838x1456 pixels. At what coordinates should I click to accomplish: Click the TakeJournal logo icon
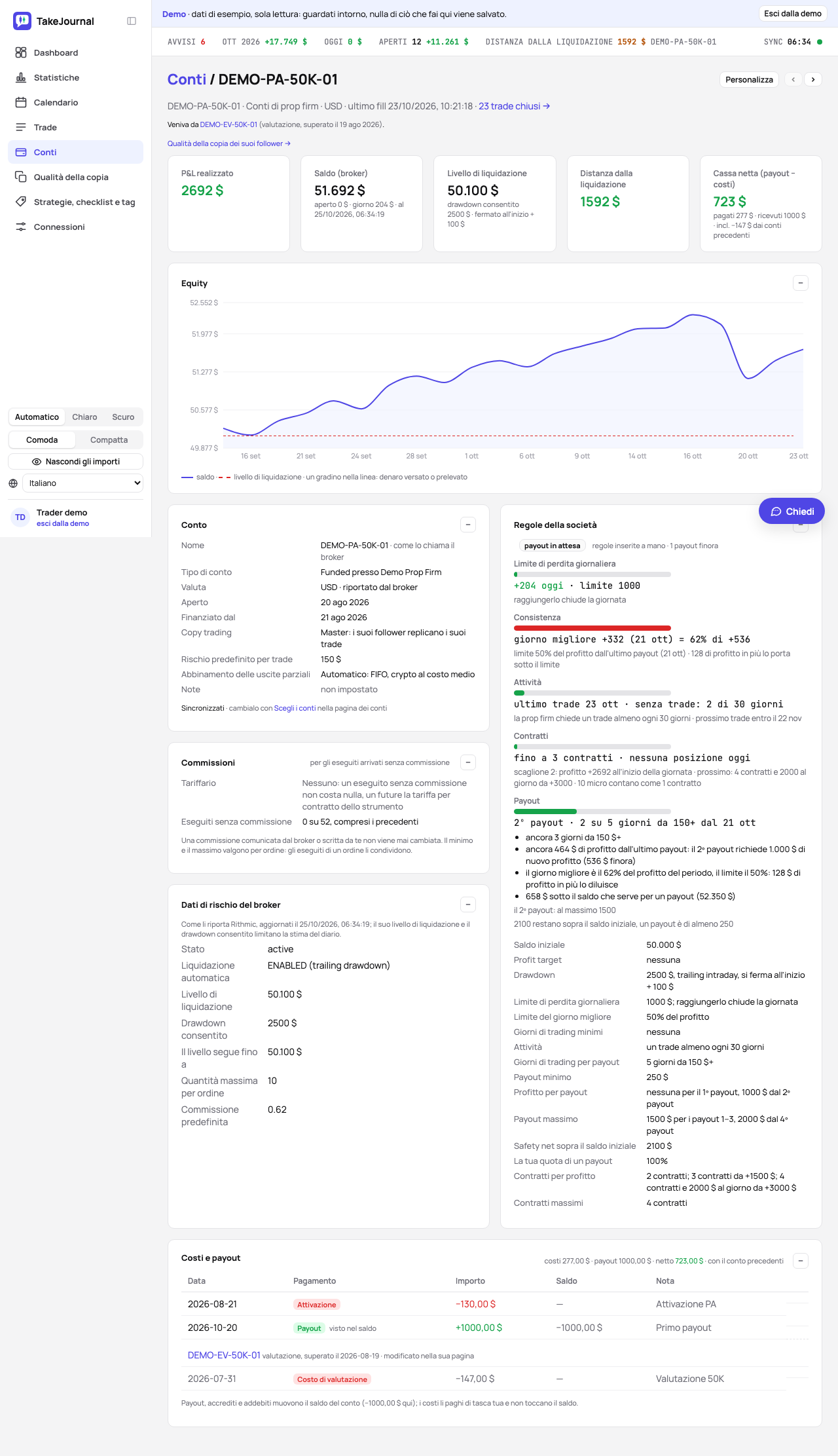point(22,21)
